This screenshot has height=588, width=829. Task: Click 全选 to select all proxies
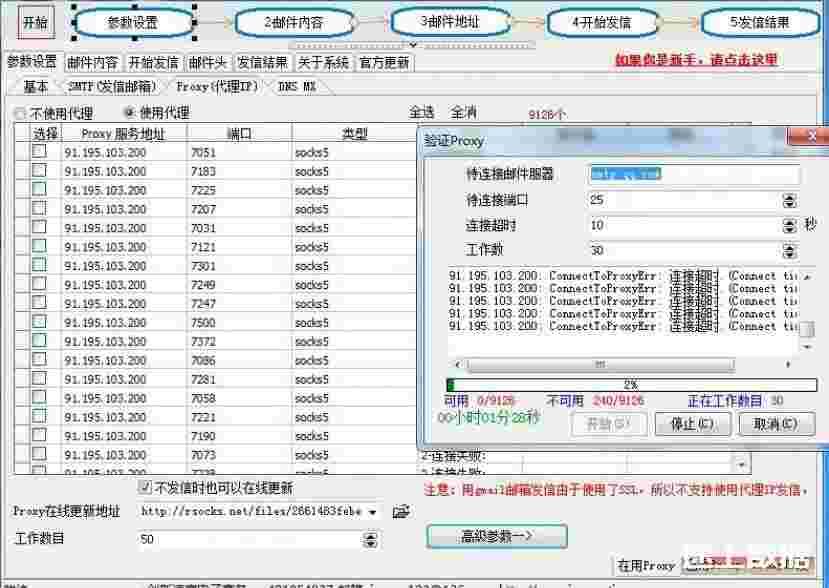point(421,112)
